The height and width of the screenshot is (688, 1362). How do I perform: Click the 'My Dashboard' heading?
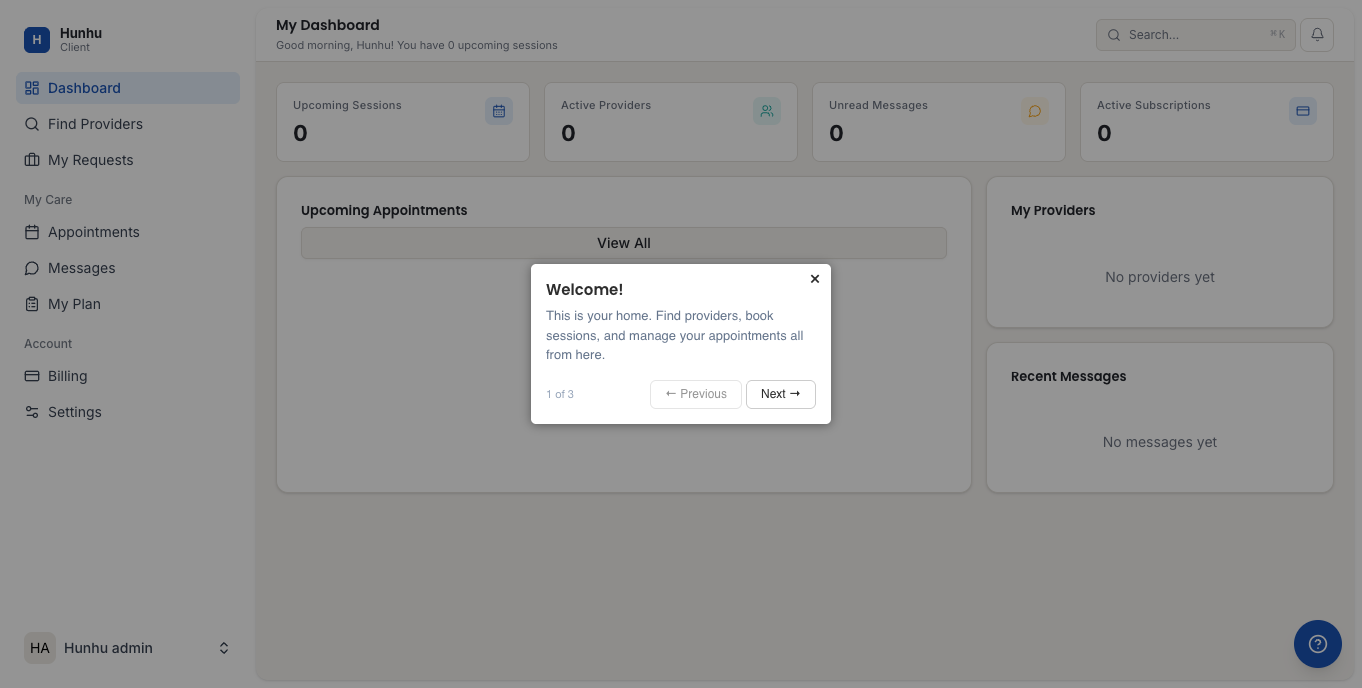click(328, 25)
